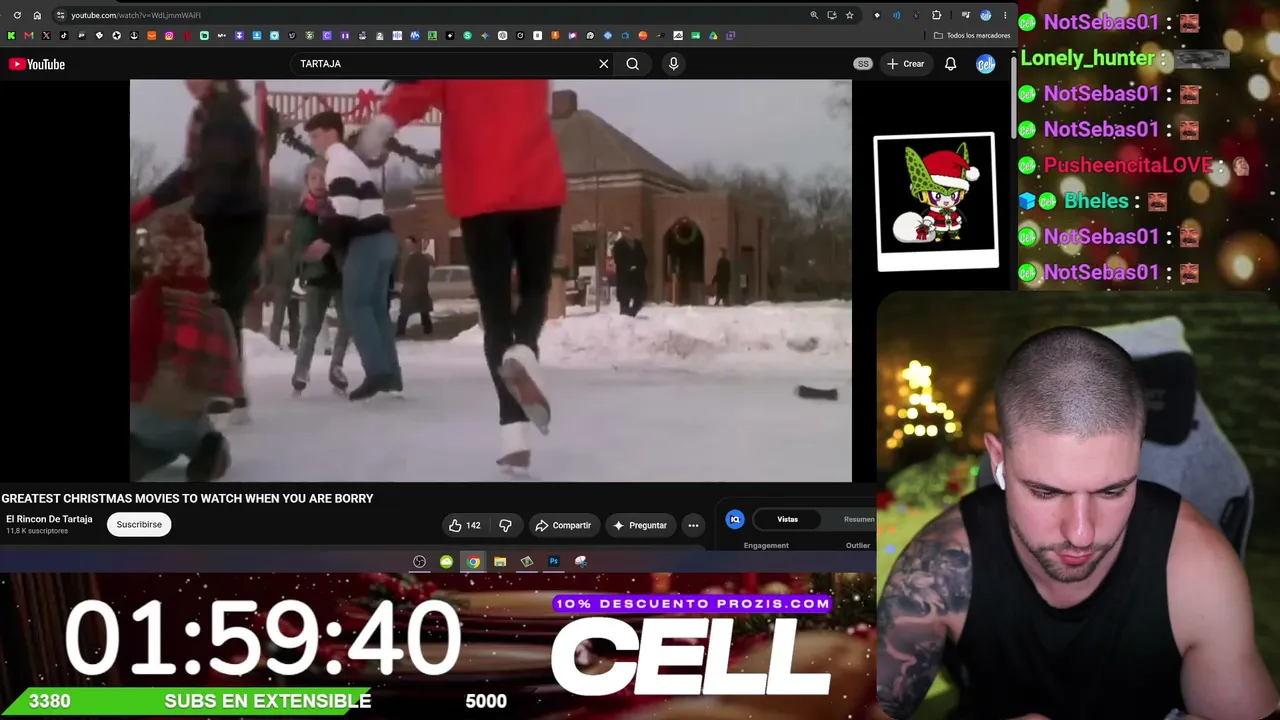This screenshot has height=720, width=1280.
Task: Open YouTube notifications bell
Action: click(951, 64)
